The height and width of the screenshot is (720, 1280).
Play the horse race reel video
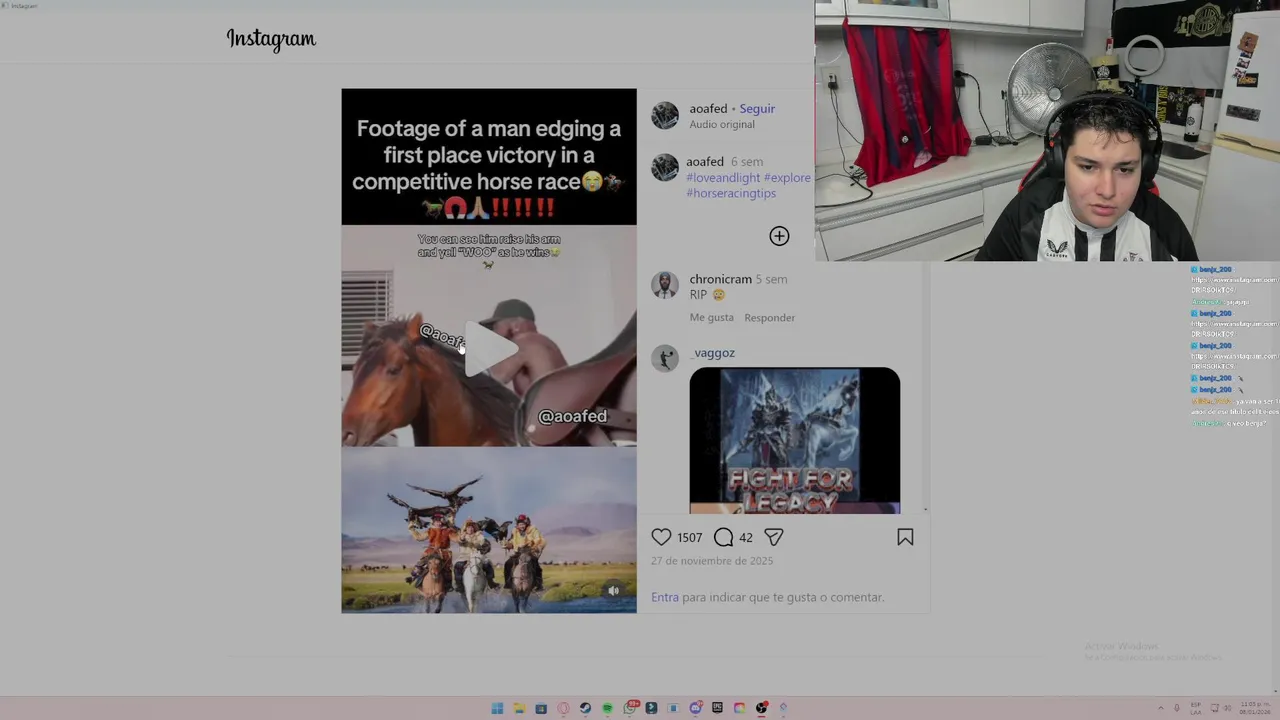490,349
